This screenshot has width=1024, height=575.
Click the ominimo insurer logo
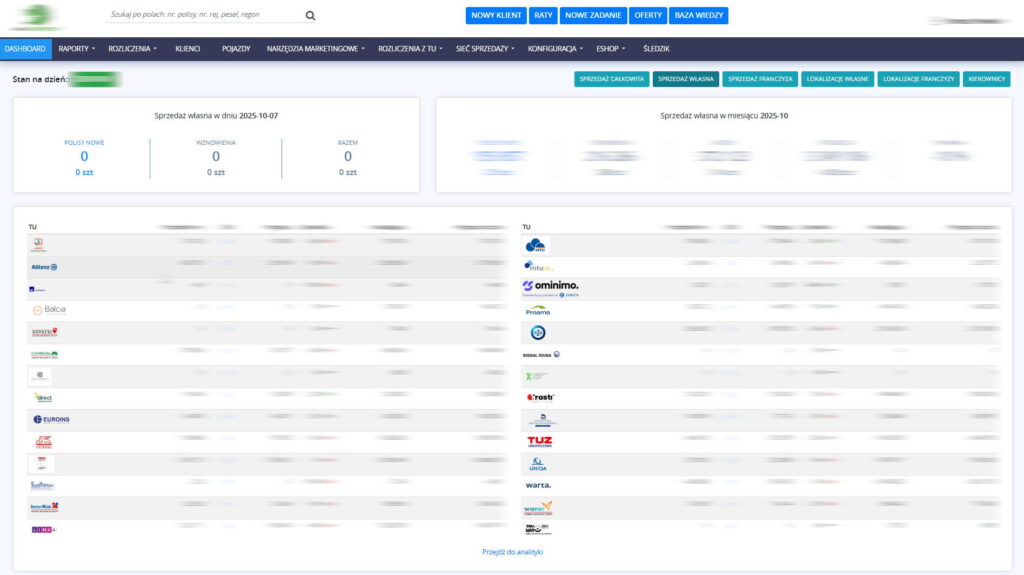[550, 287]
